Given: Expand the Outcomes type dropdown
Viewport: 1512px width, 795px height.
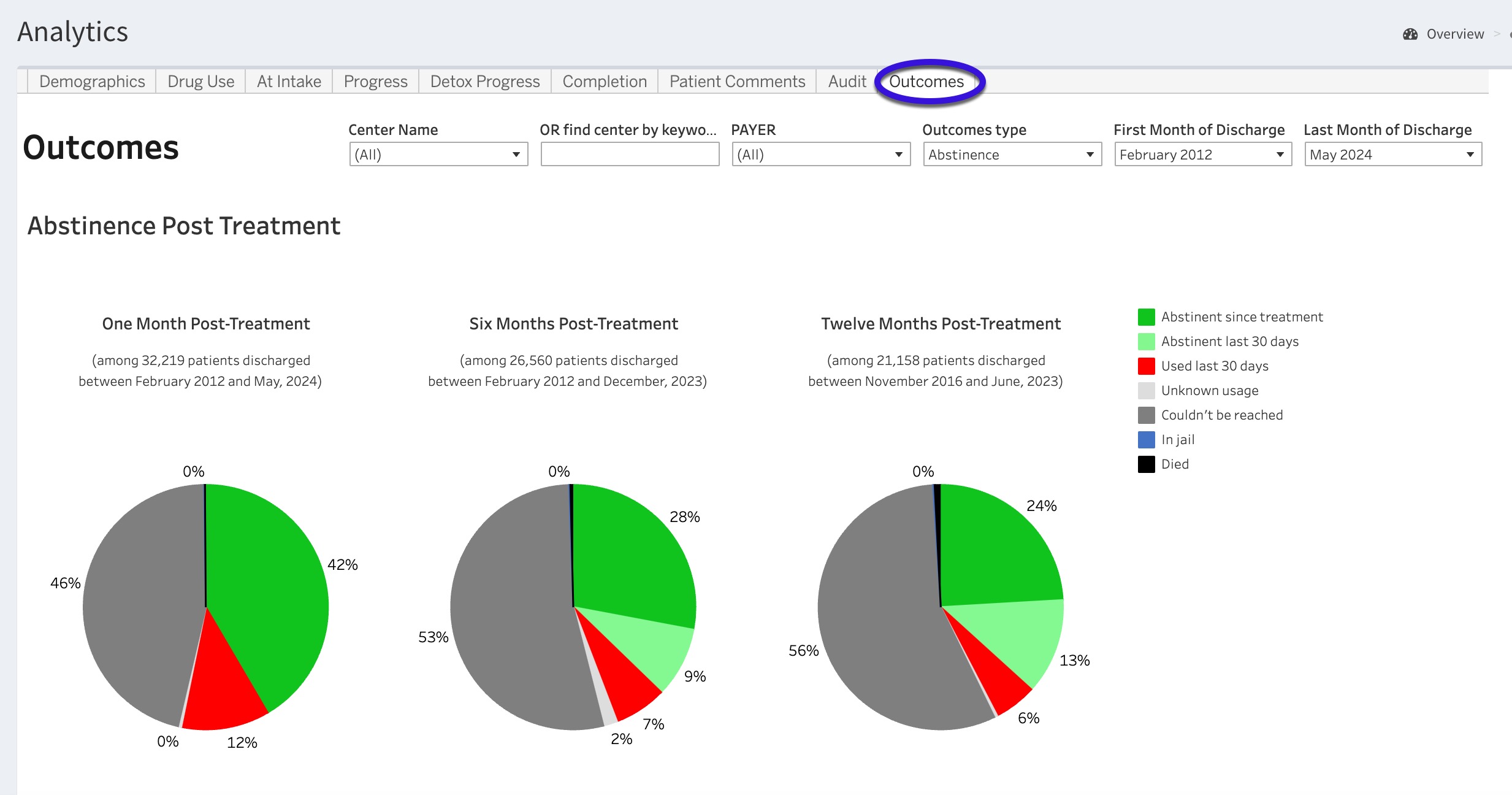Looking at the screenshot, I should (1012, 155).
